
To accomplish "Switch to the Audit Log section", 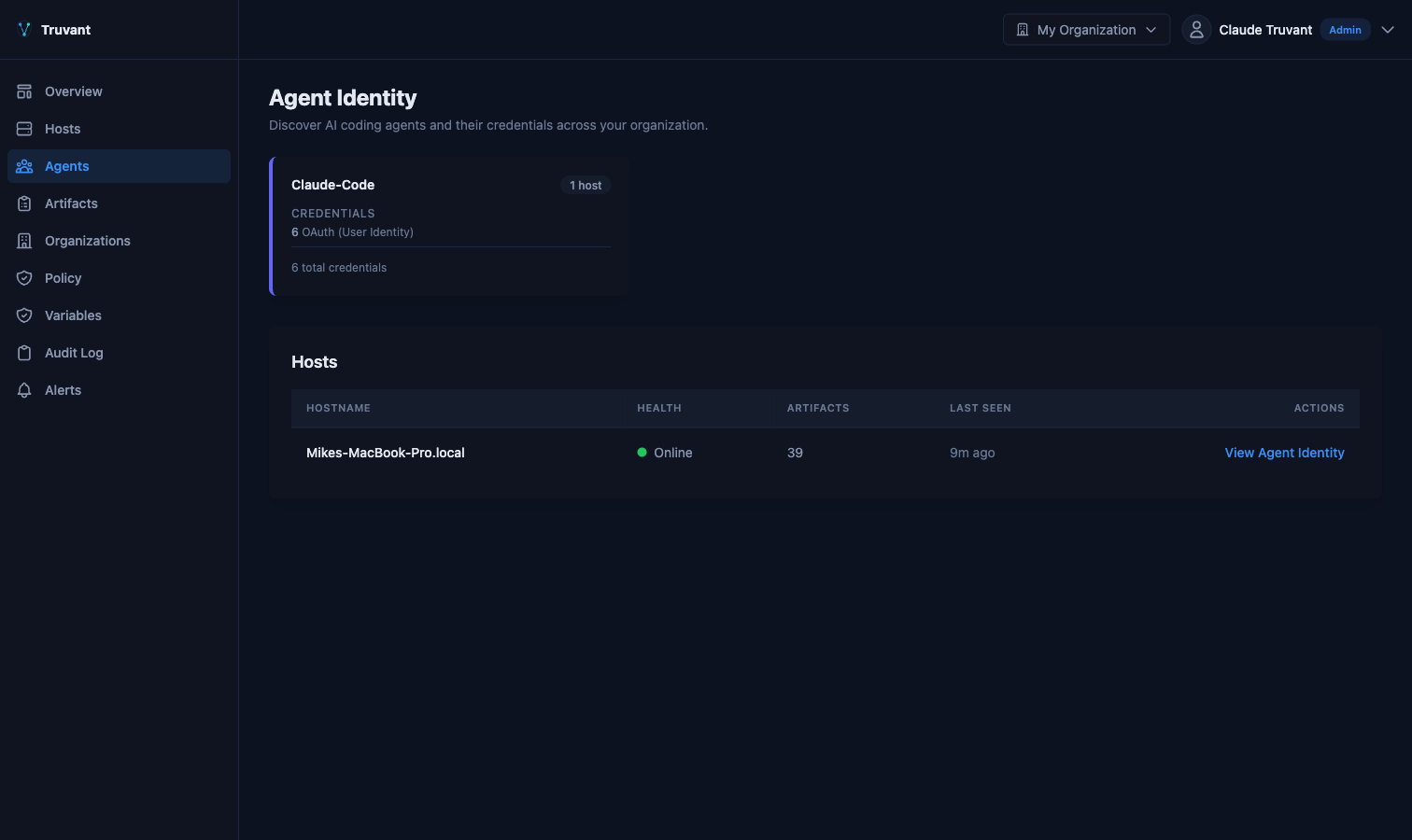I will pyautogui.click(x=73, y=352).
